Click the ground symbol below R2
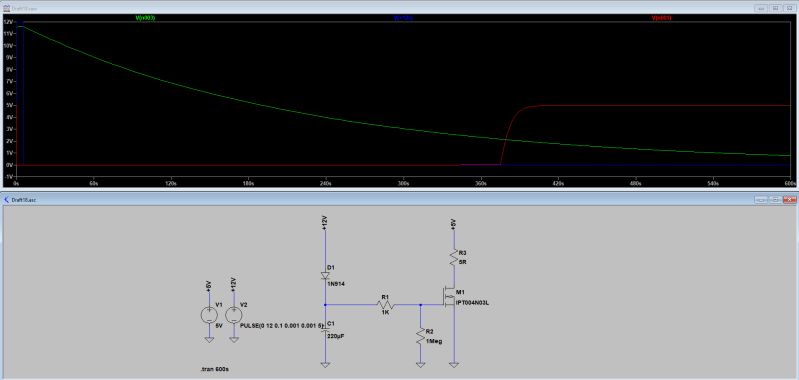 pos(420,364)
